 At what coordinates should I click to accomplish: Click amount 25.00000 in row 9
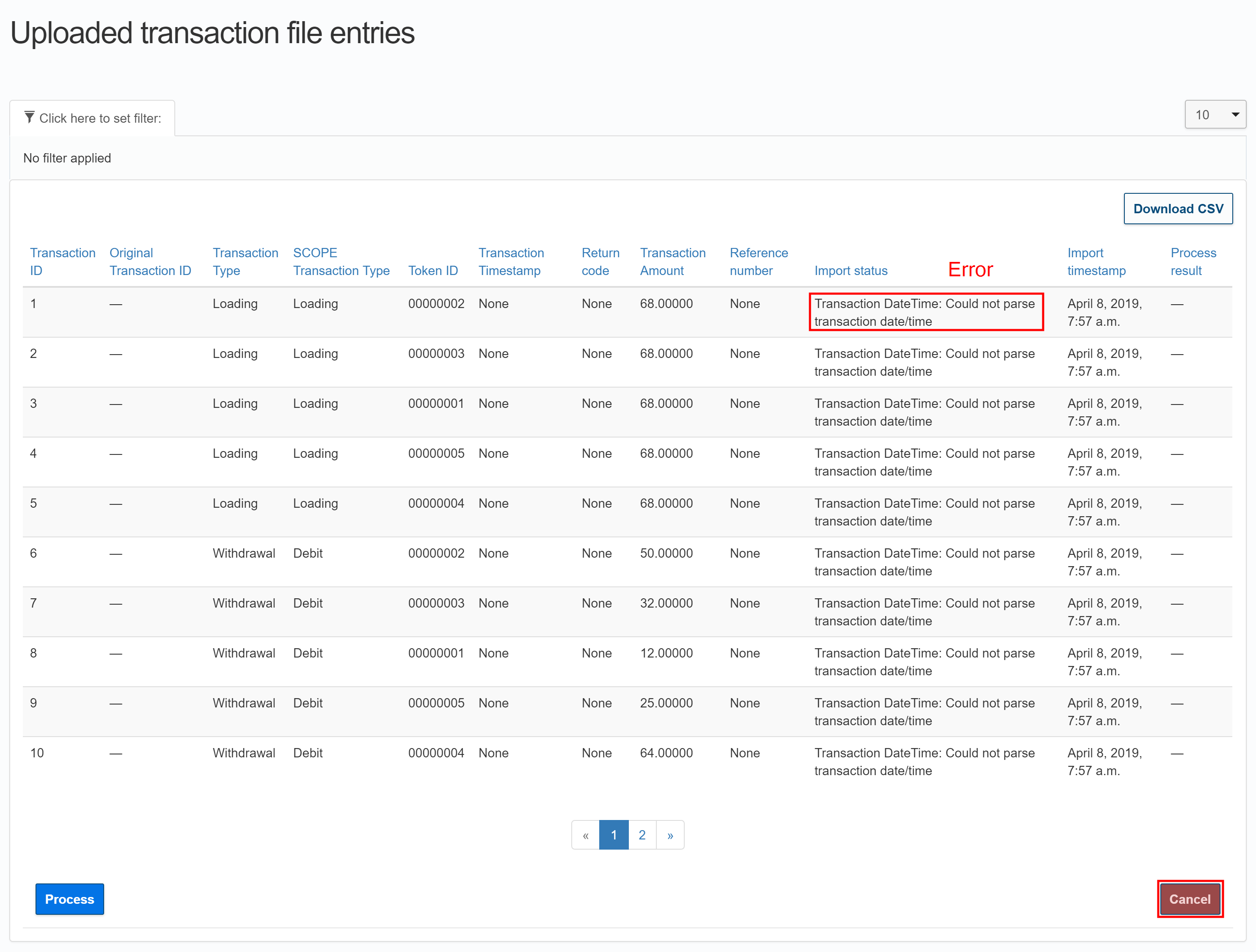click(x=666, y=703)
